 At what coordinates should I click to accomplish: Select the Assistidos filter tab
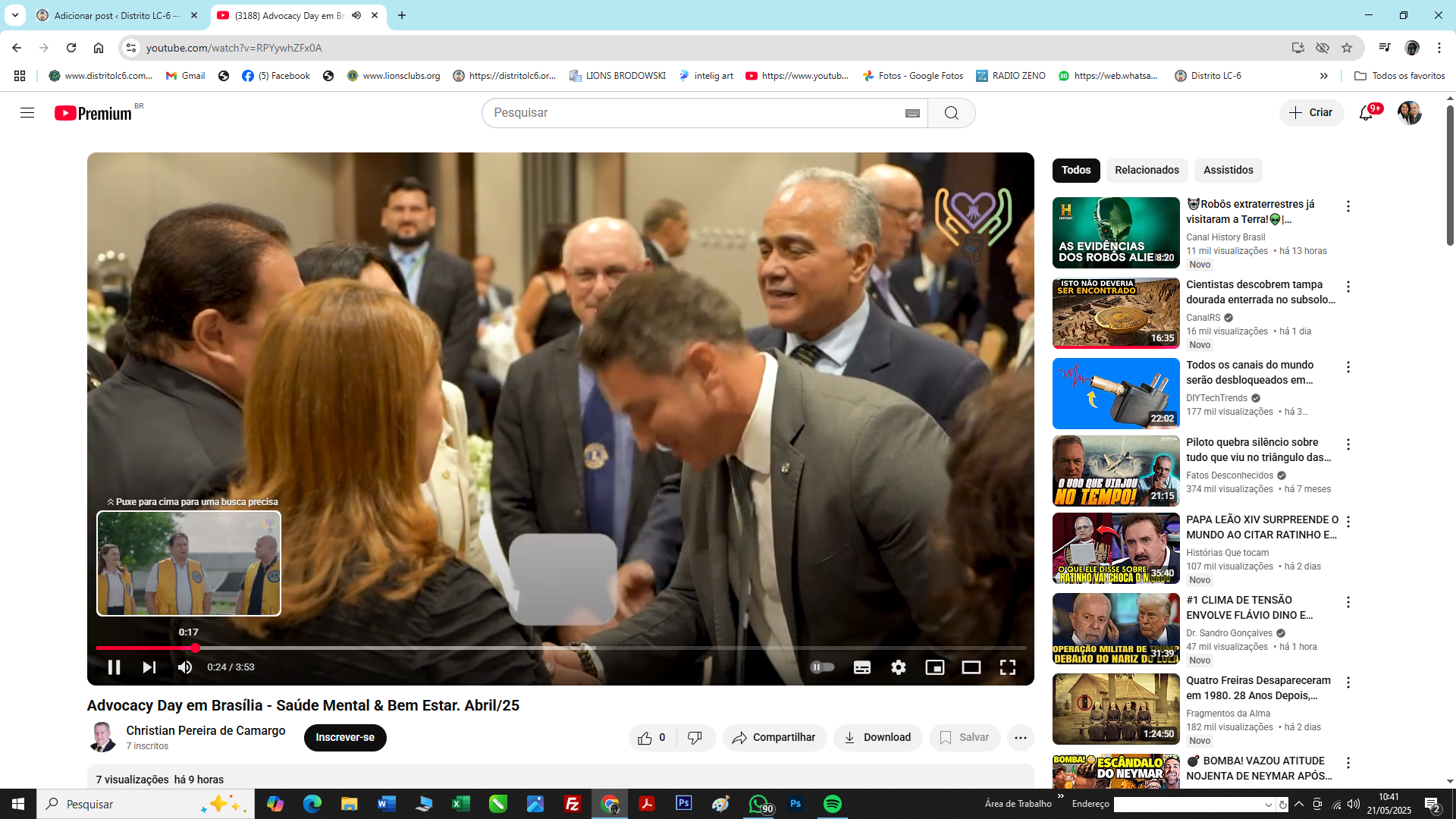point(1228,170)
